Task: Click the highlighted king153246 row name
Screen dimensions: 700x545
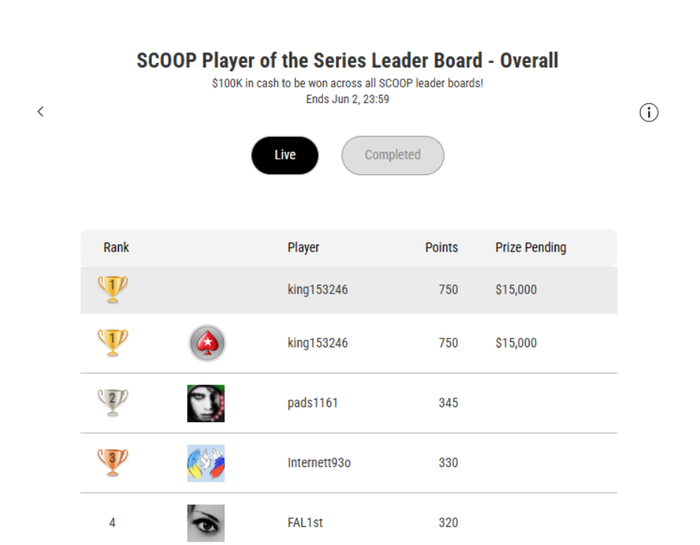Action: [317, 289]
